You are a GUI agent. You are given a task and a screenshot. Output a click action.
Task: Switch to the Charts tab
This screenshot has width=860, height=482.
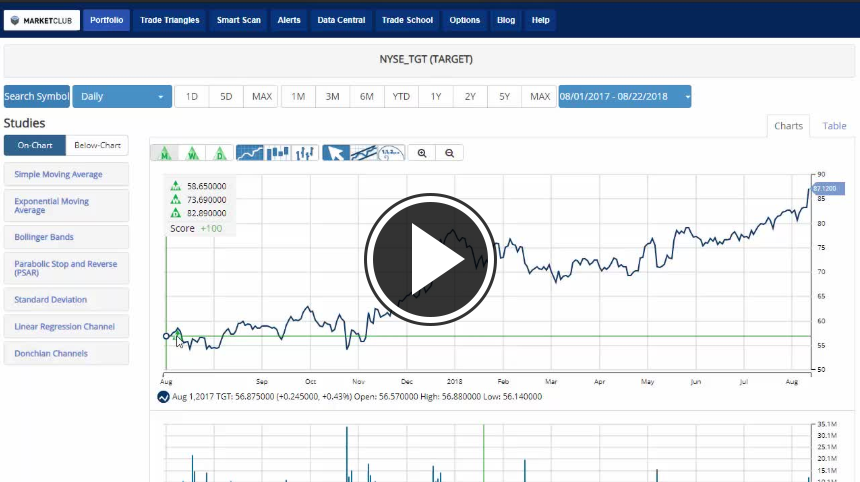788,126
